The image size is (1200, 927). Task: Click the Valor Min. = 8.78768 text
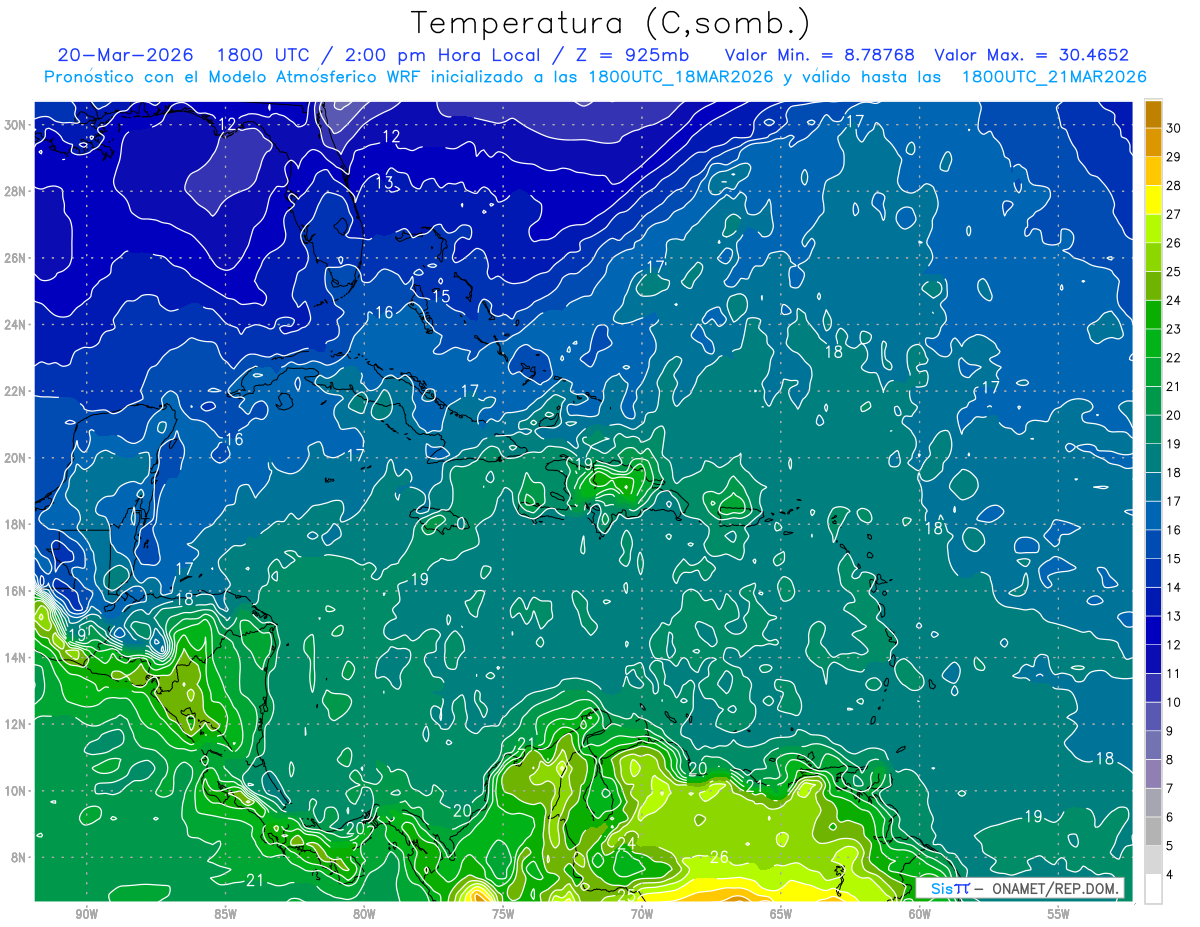pos(819,55)
